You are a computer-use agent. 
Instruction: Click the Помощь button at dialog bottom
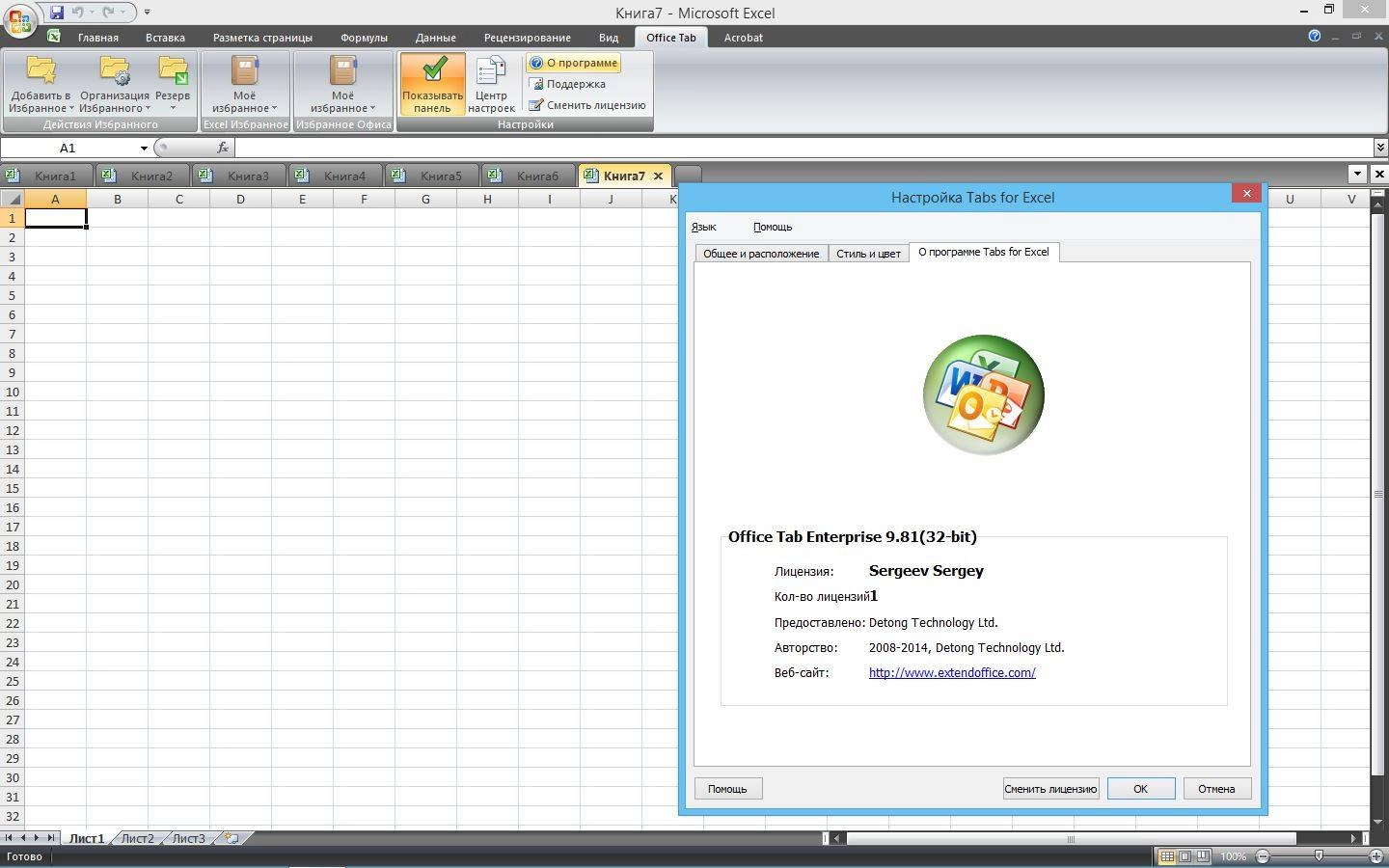(727, 789)
